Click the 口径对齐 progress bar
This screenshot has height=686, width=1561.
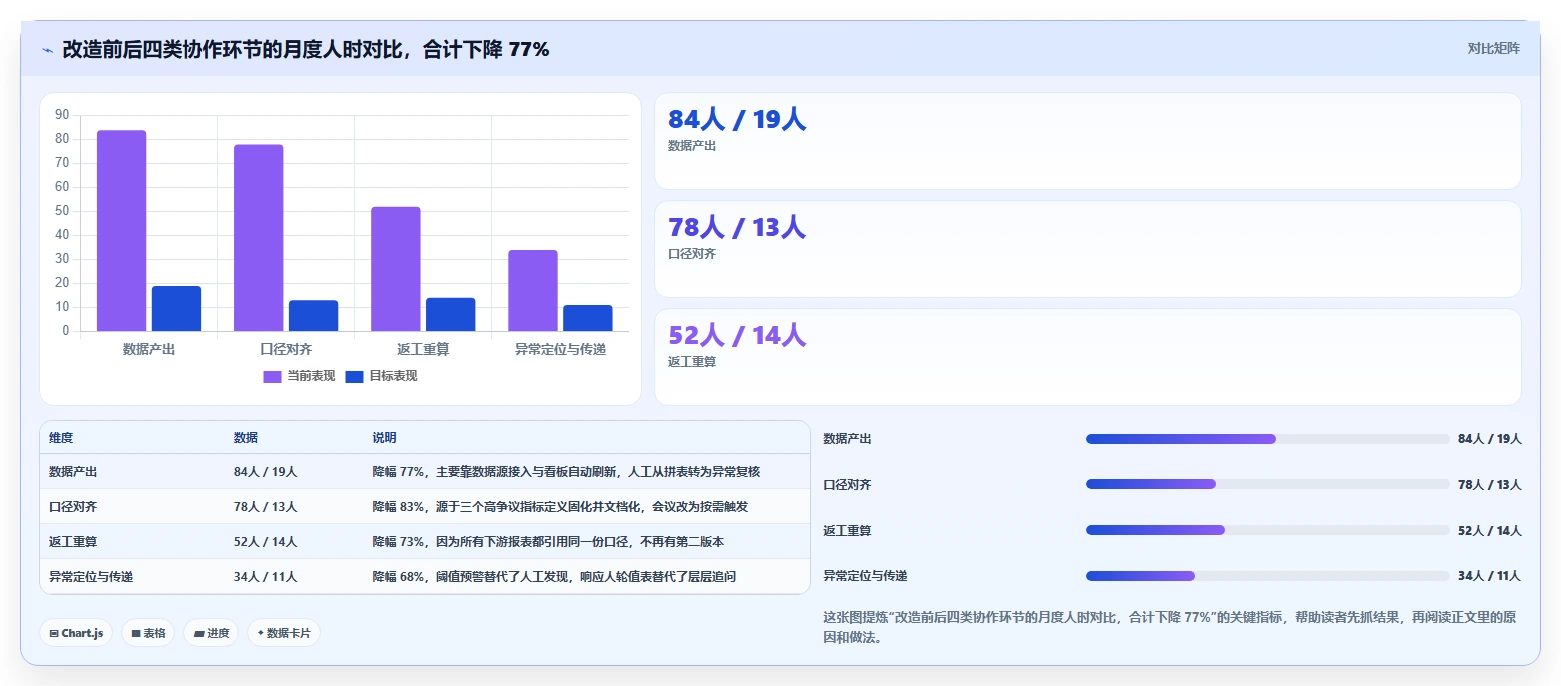pos(1267,484)
